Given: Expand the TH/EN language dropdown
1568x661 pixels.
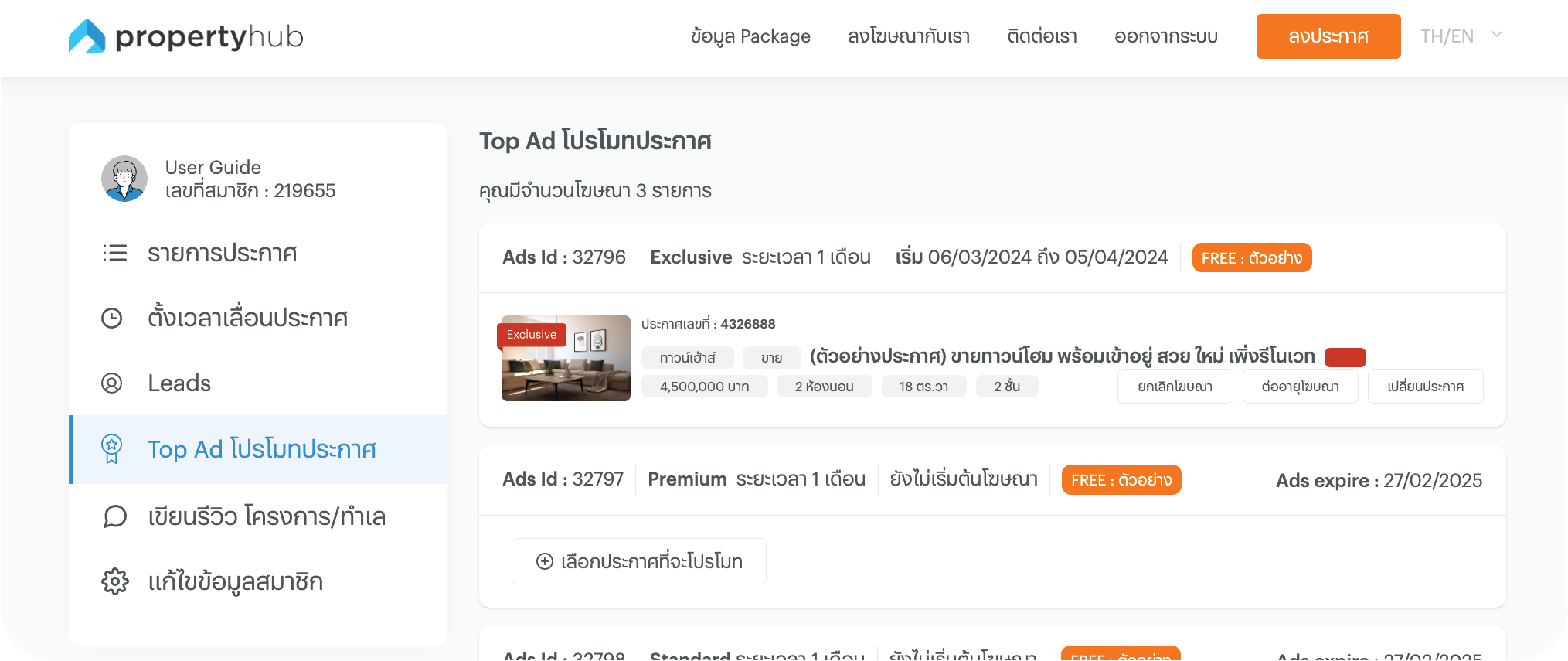Looking at the screenshot, I should 1461,36.
